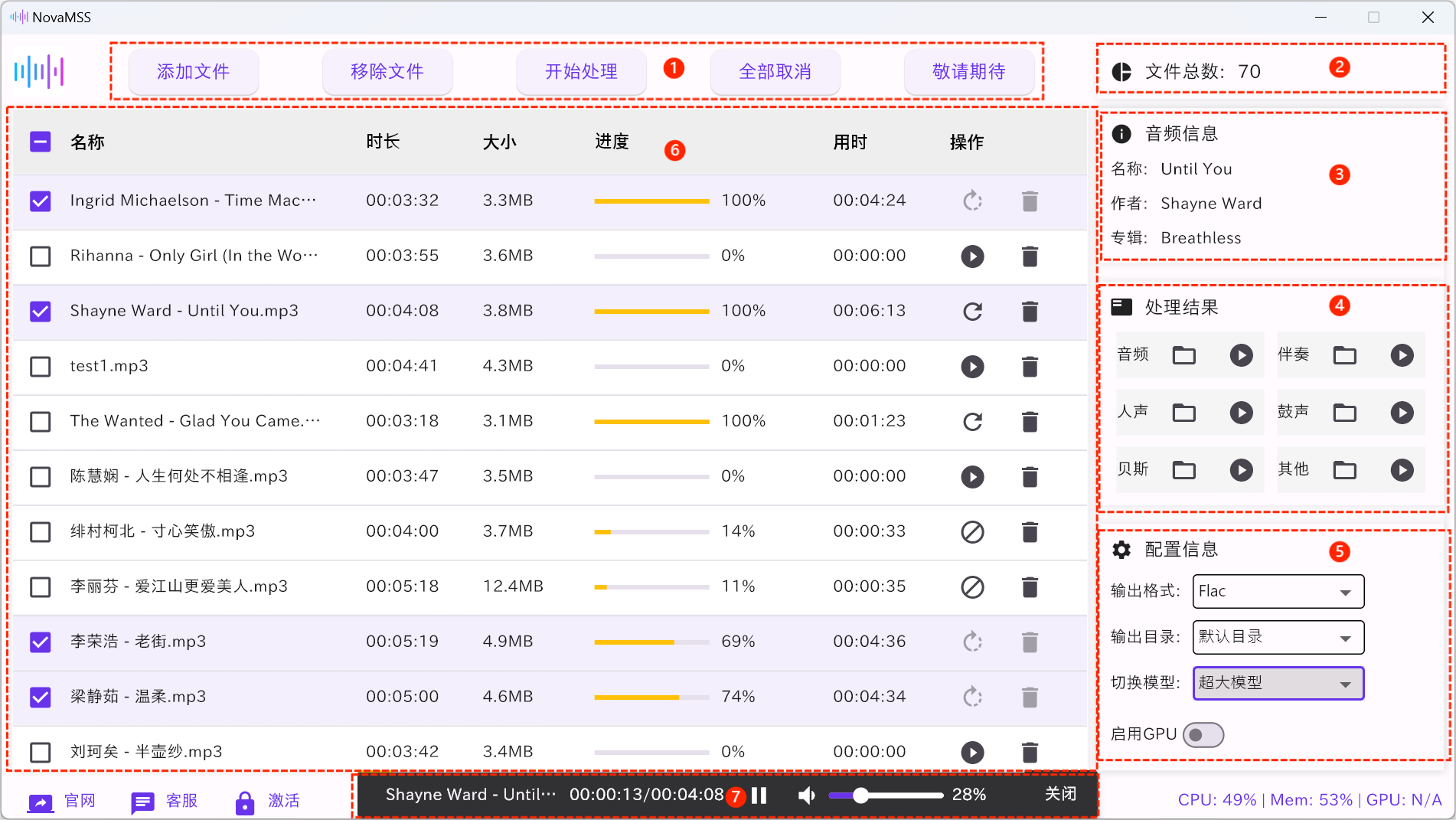Open the 人声 output folder
This screenshot has height=820, width=1456.
click(1183, 413)
